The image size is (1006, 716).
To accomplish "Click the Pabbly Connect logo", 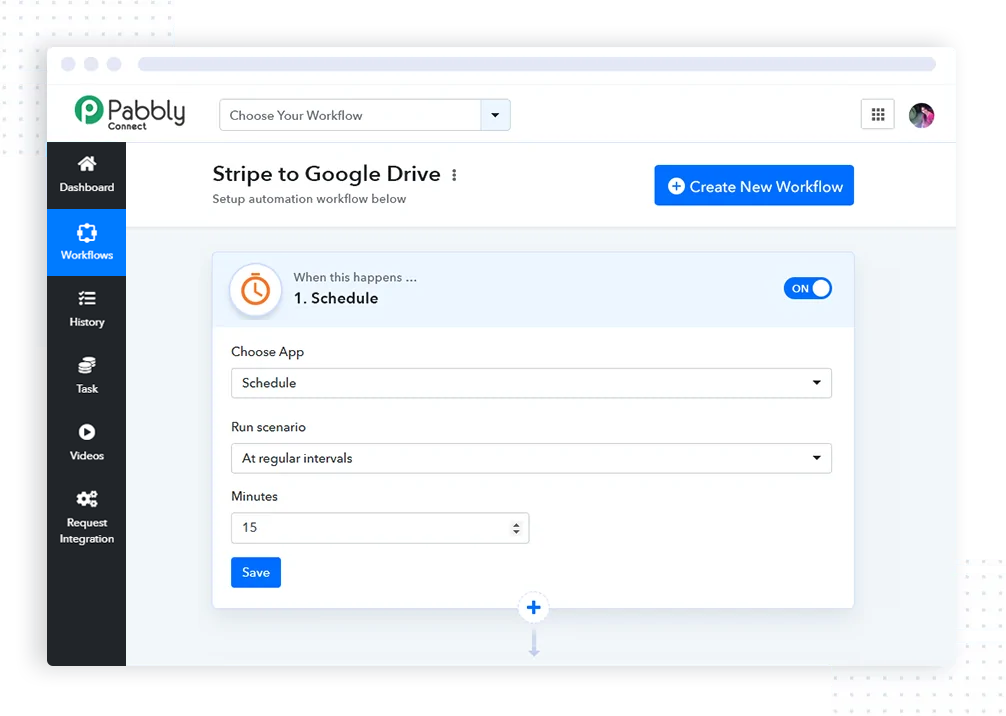I will click(x=130, y=113).
